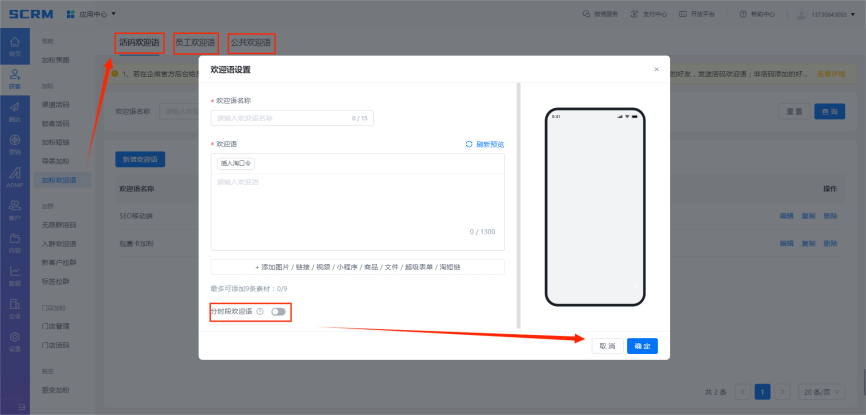Close the 欢迎语设置 dialog with X

(x=656, y=69)
